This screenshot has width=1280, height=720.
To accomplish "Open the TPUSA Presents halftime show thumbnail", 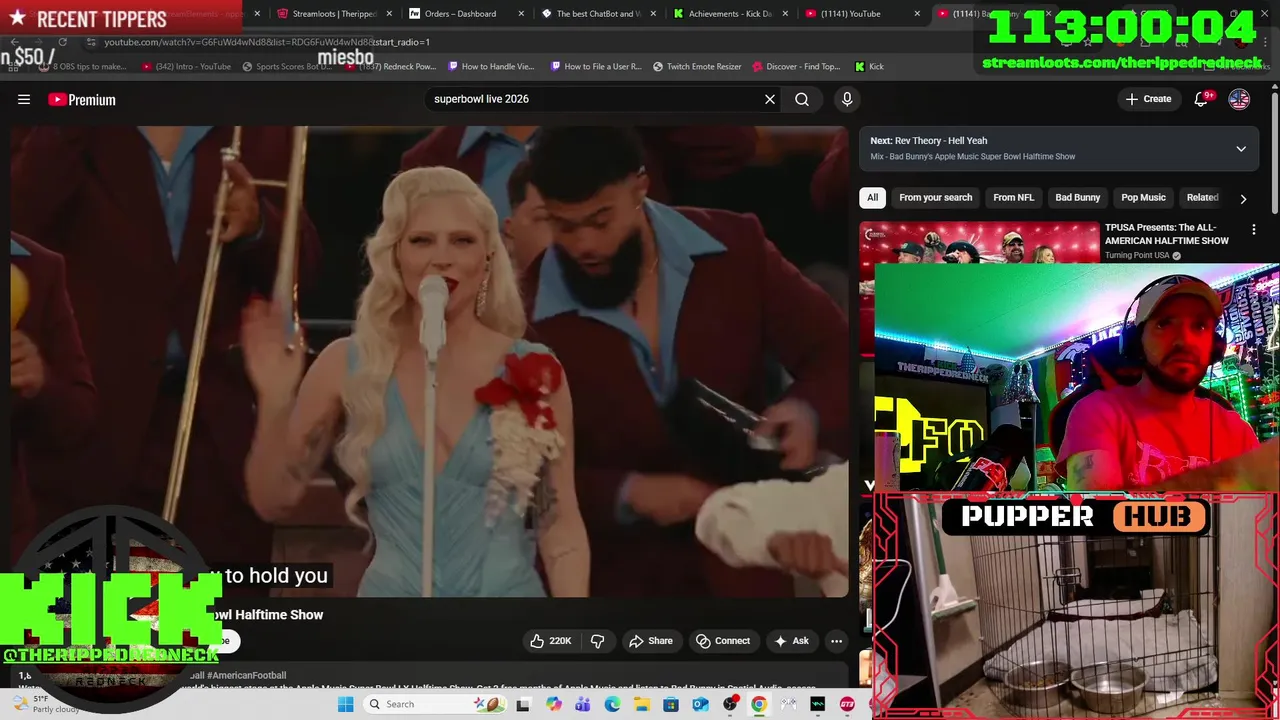I will [979, 242].
